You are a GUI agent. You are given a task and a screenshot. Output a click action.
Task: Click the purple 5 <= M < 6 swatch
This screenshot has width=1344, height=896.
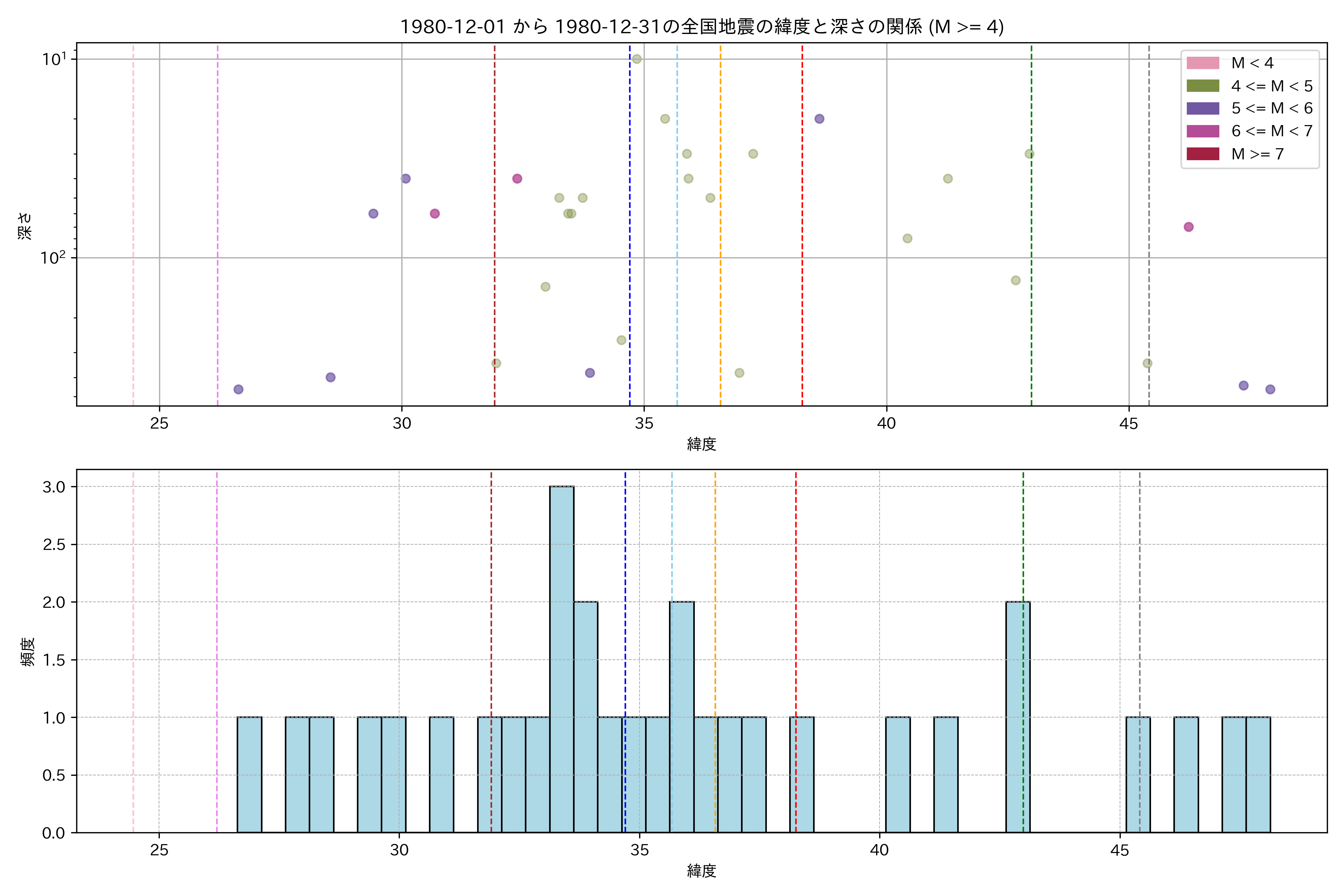[1202, 109]
